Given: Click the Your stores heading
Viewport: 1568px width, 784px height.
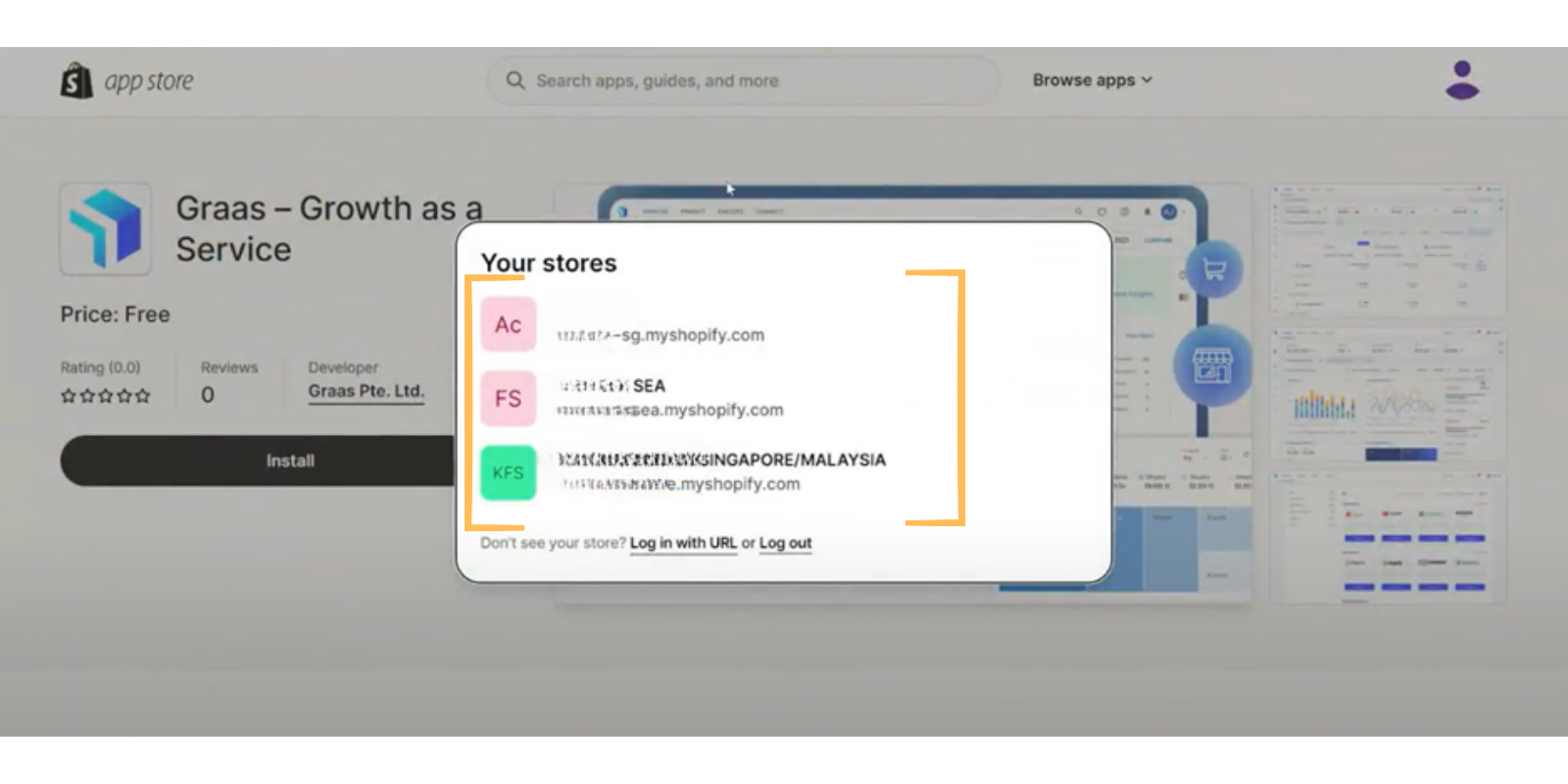Looking at the screenshot, I should 549,263.
